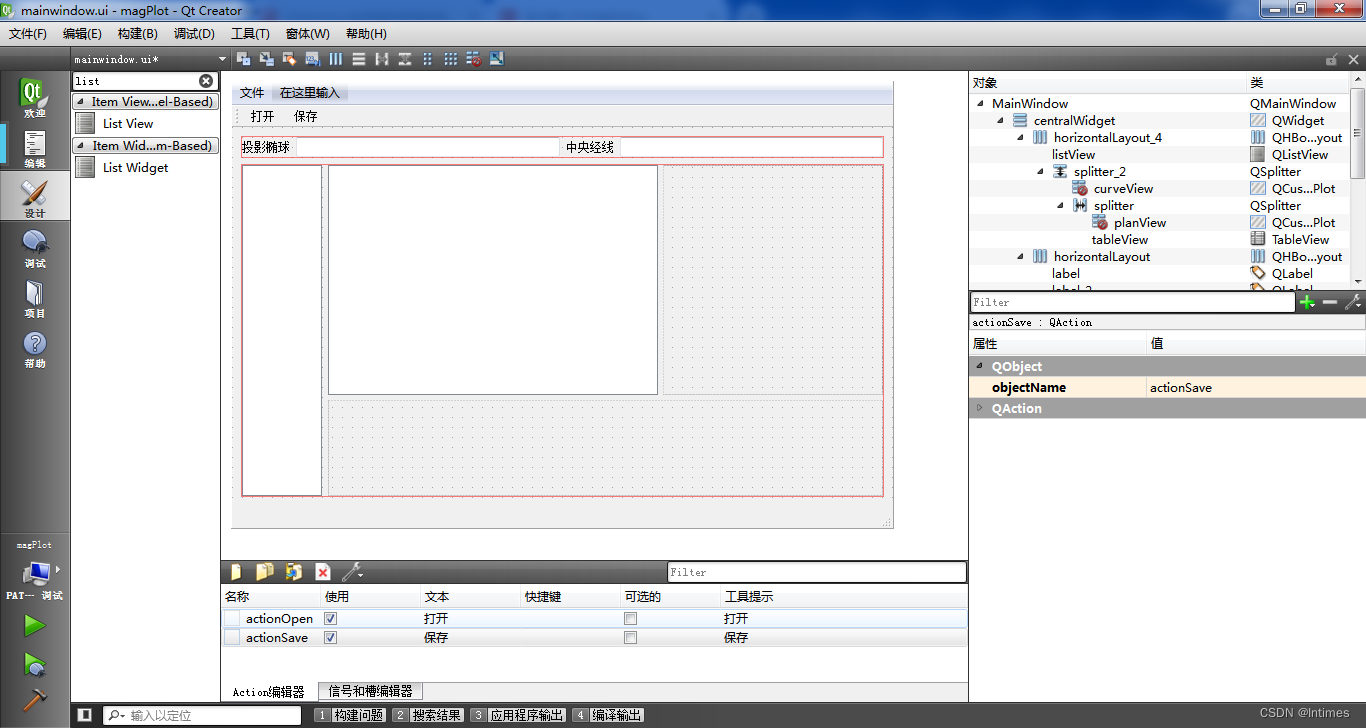The width and height of the screenshot is (1366, 728).
Task: Click the Lay Out Vertically toolbar icon
Action: [x=358, y=58]
